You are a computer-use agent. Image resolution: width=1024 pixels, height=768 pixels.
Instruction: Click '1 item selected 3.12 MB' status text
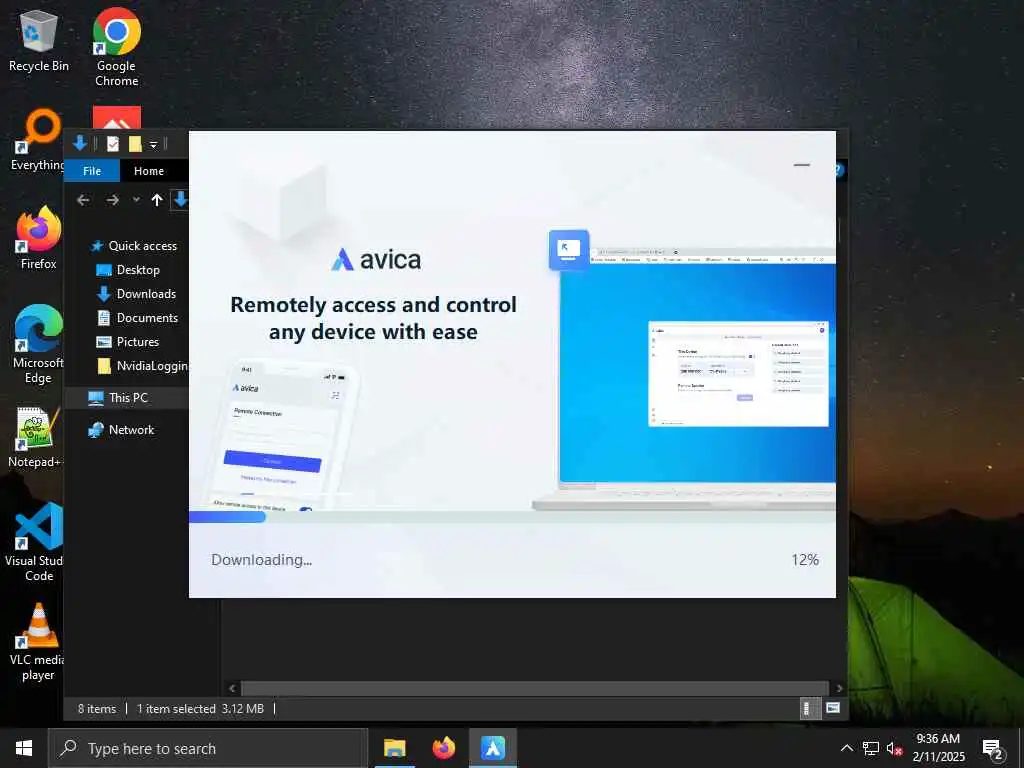200,709
